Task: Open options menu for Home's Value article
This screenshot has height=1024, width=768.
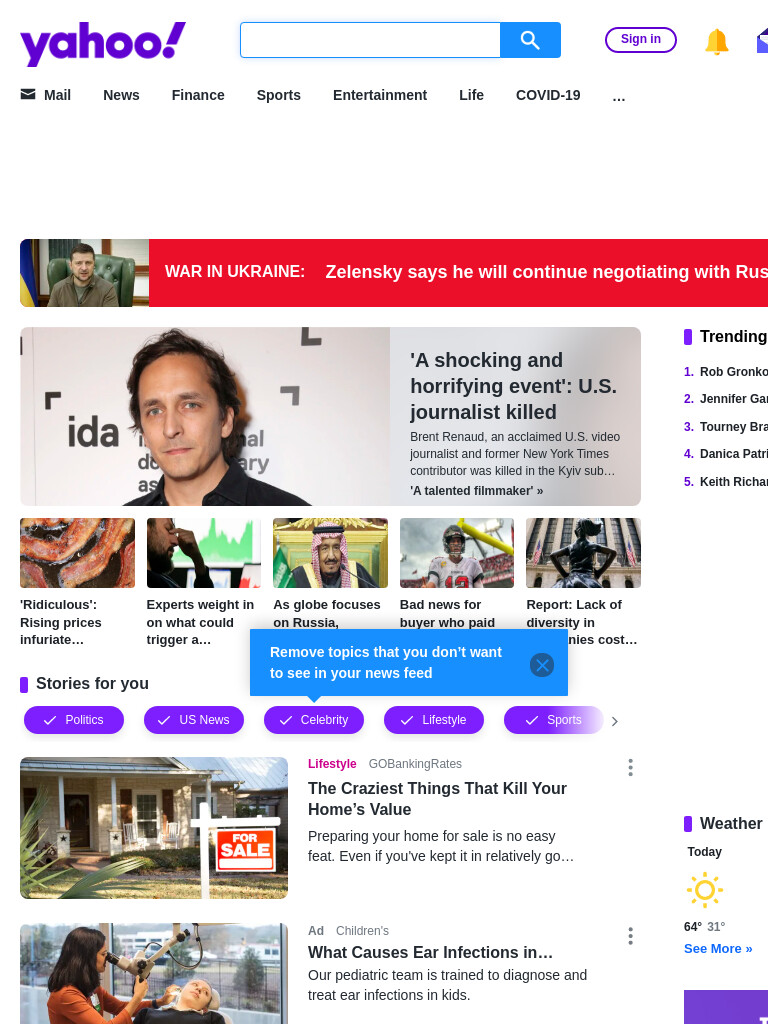Action: click(630, 767)
